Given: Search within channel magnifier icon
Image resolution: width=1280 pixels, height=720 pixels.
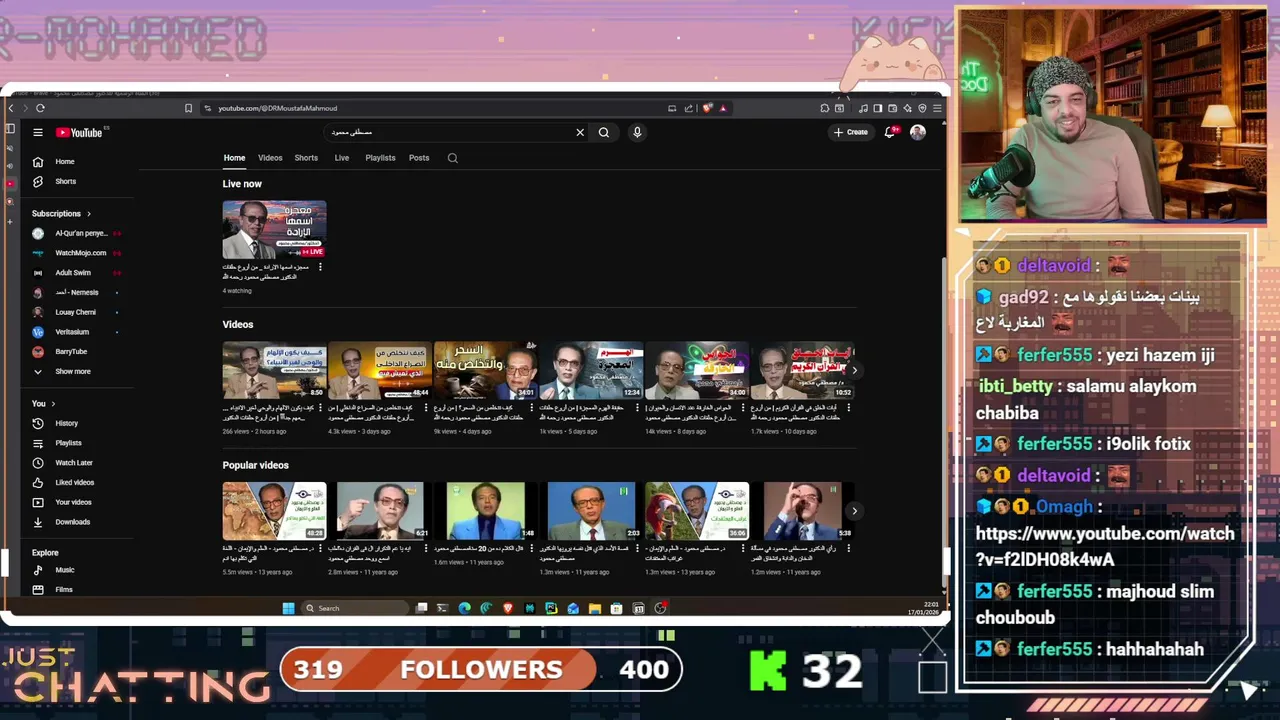Looking at the screenshot, I should 453,158.
